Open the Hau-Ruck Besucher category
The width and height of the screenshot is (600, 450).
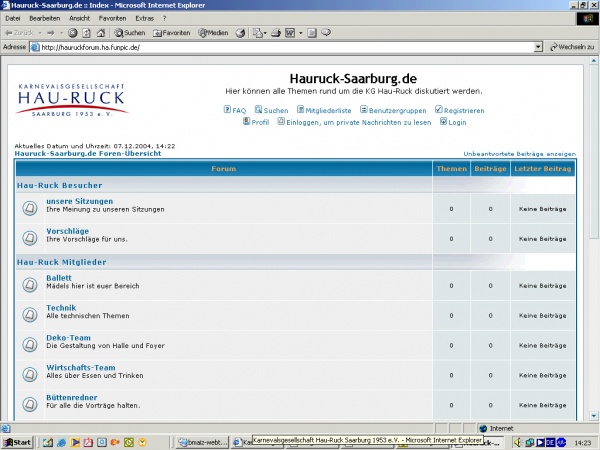59,185
